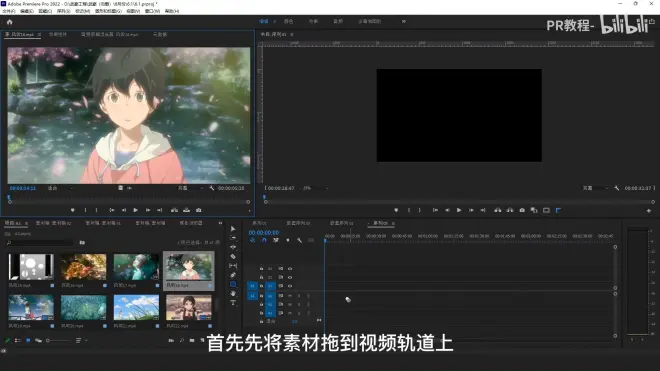Image resolution: width=660 pixels, height=371 pixels.
Task: Switch to Effect Controls tab
Action: click(58, 35)
